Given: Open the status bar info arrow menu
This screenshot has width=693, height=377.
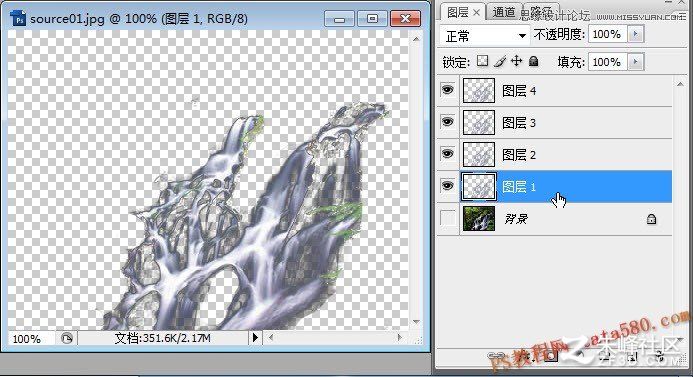Looking at the screenshot, I should [x=255, y=338].
